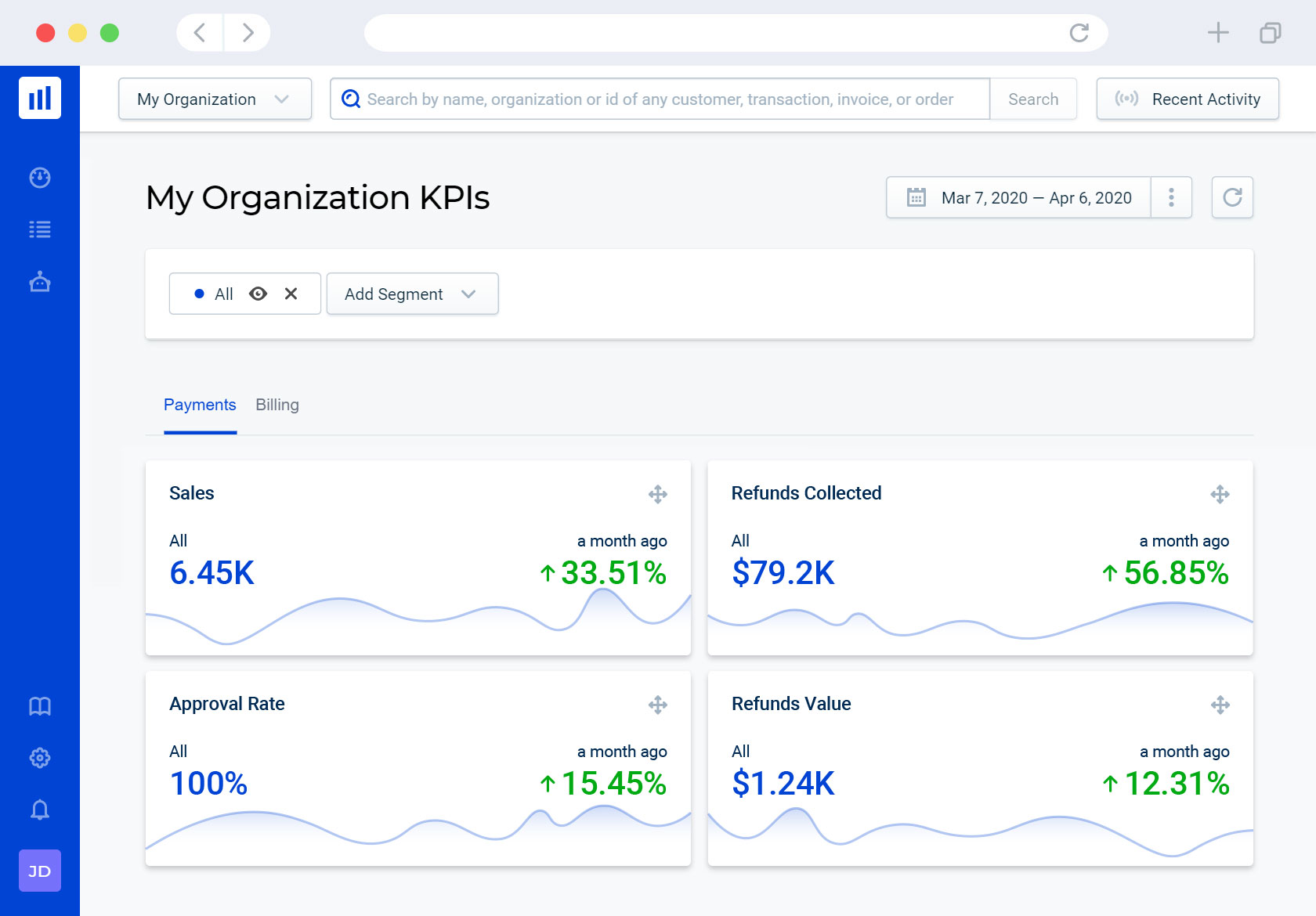Refresh KPIs with the reload button

1232,197
